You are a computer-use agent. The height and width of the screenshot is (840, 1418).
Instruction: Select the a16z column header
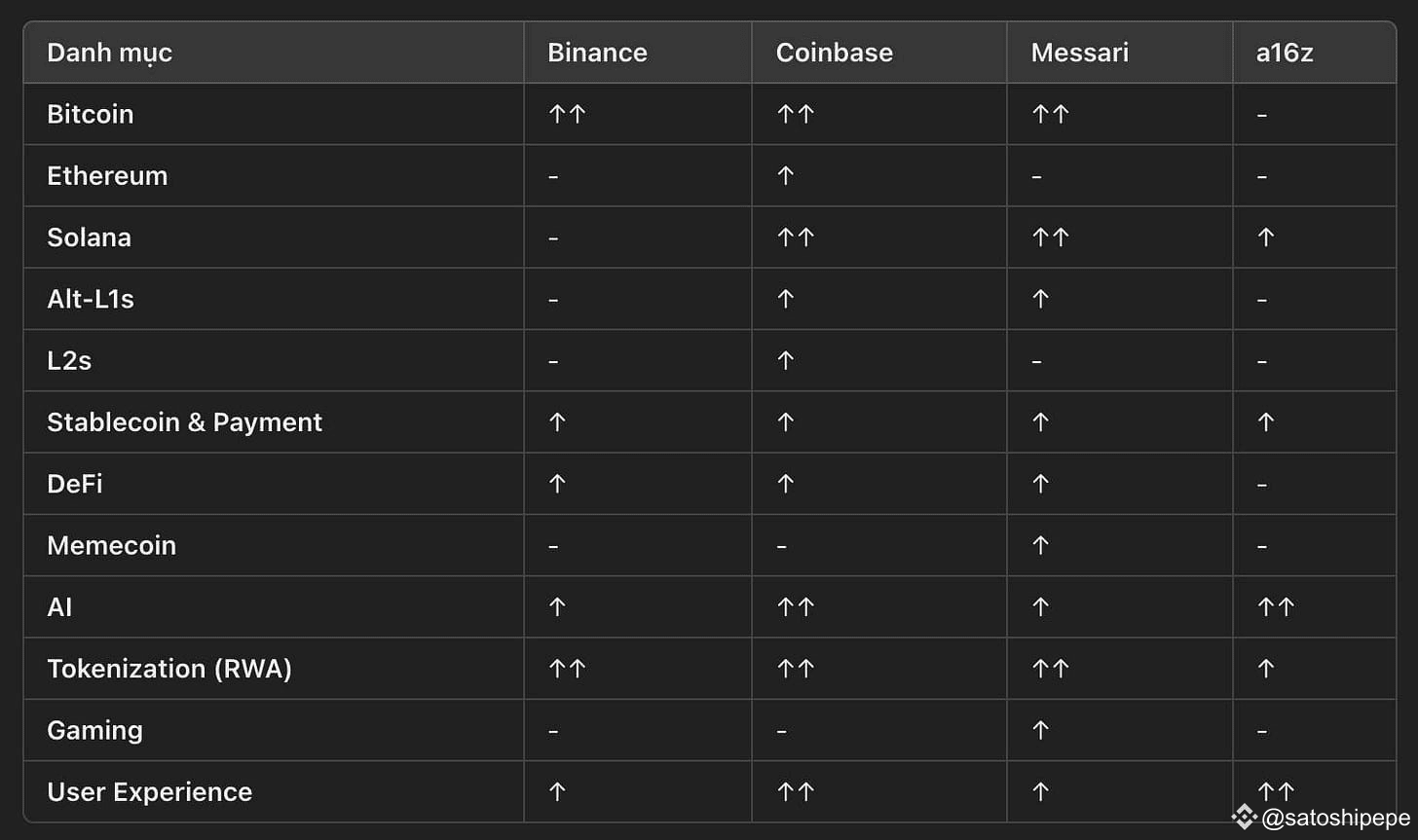pyautogui.click(x=1285, y=53)
